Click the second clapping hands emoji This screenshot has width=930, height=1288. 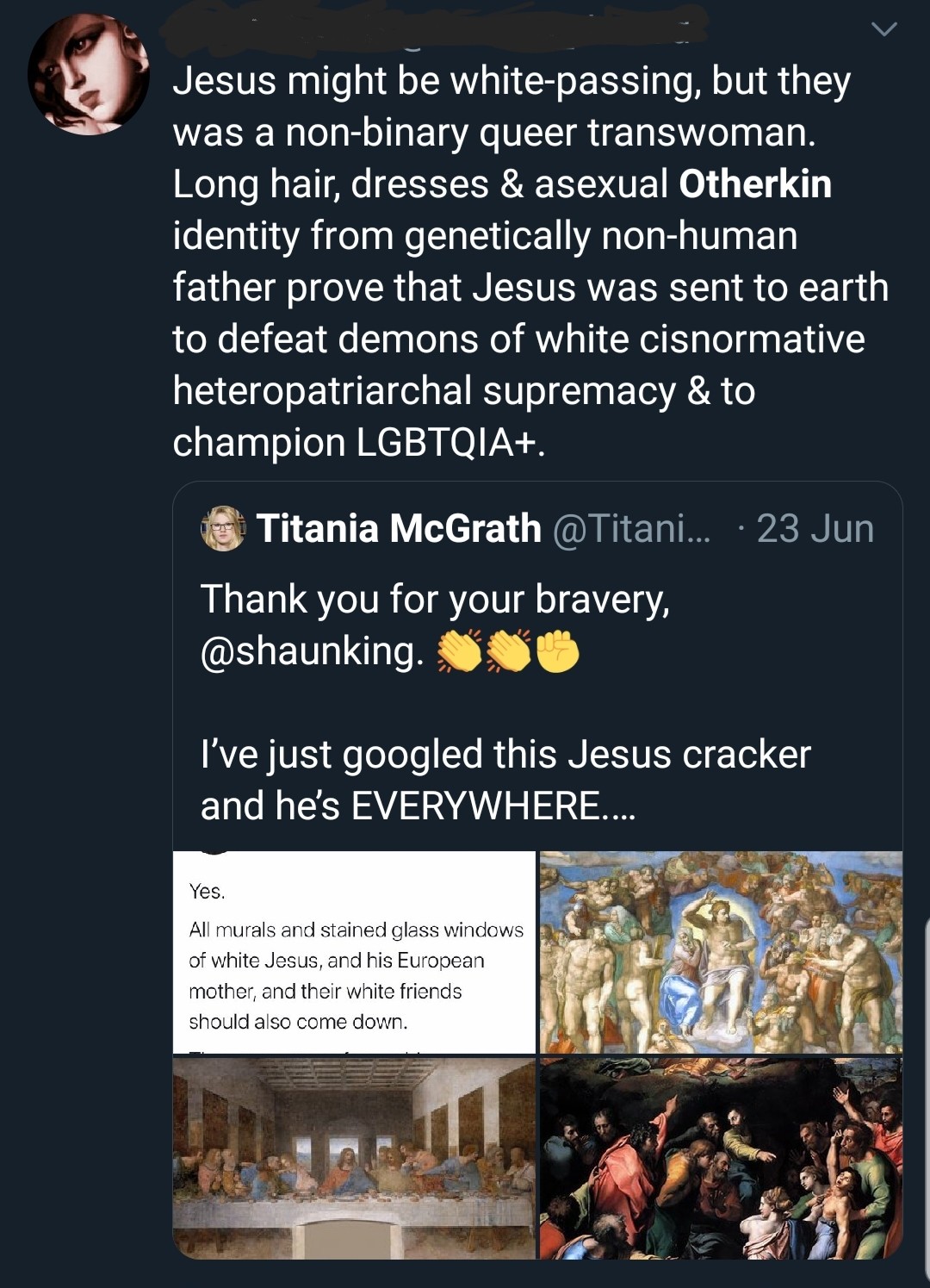tap(510, 652)
